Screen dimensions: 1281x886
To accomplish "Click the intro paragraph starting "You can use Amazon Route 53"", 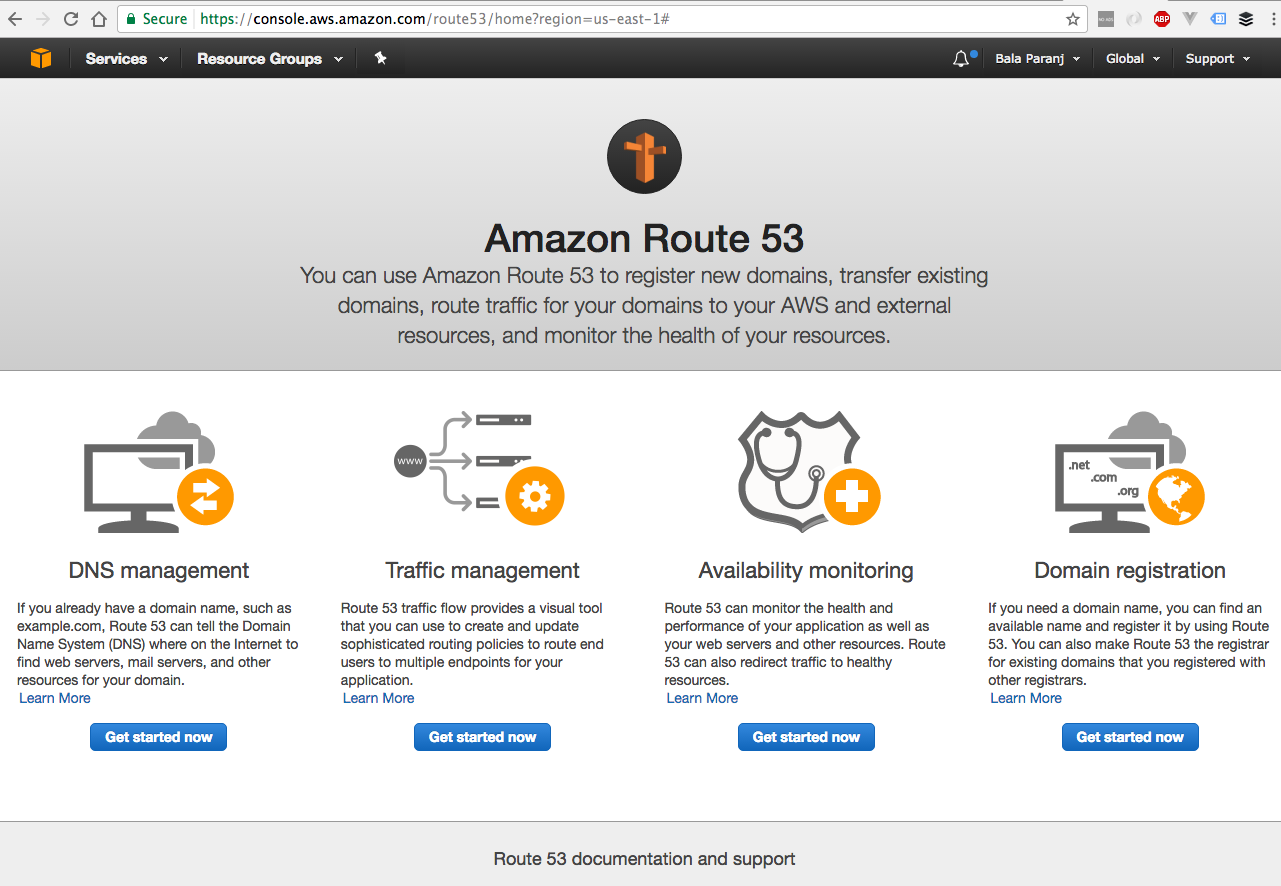I will click(x=644, y=305).
